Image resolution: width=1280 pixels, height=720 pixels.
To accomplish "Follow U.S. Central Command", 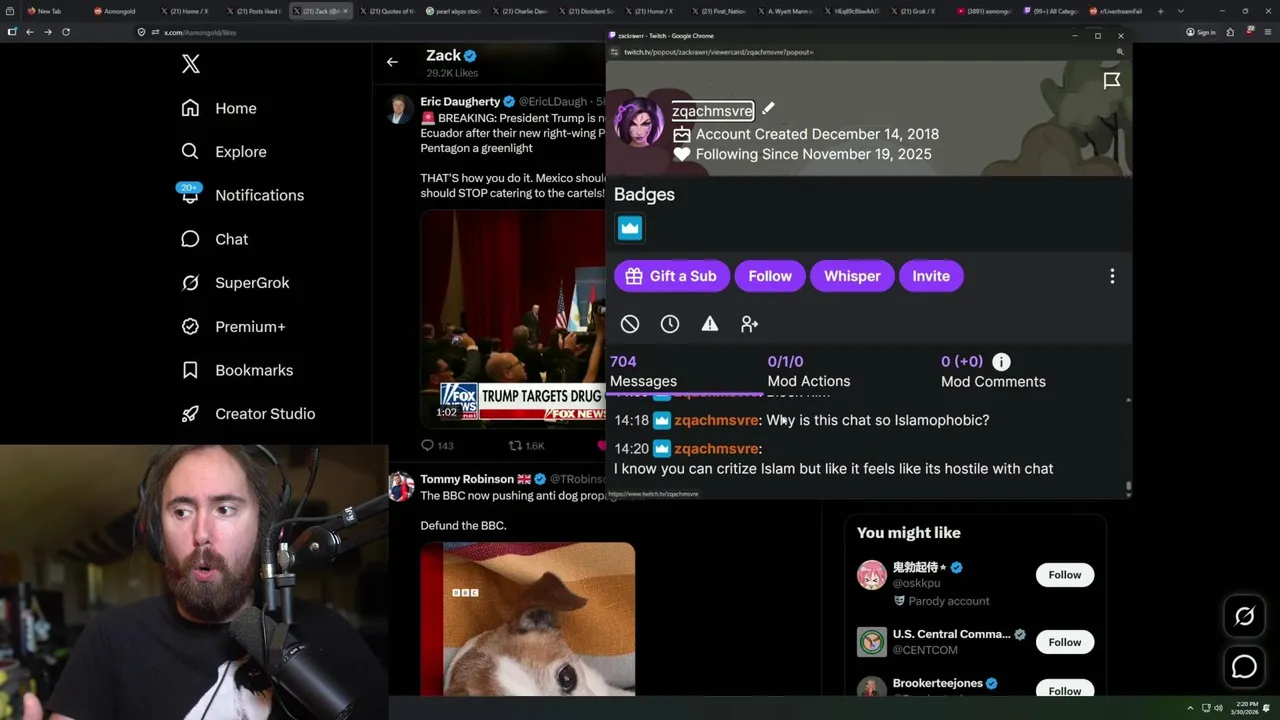I will pos(1065,642).
